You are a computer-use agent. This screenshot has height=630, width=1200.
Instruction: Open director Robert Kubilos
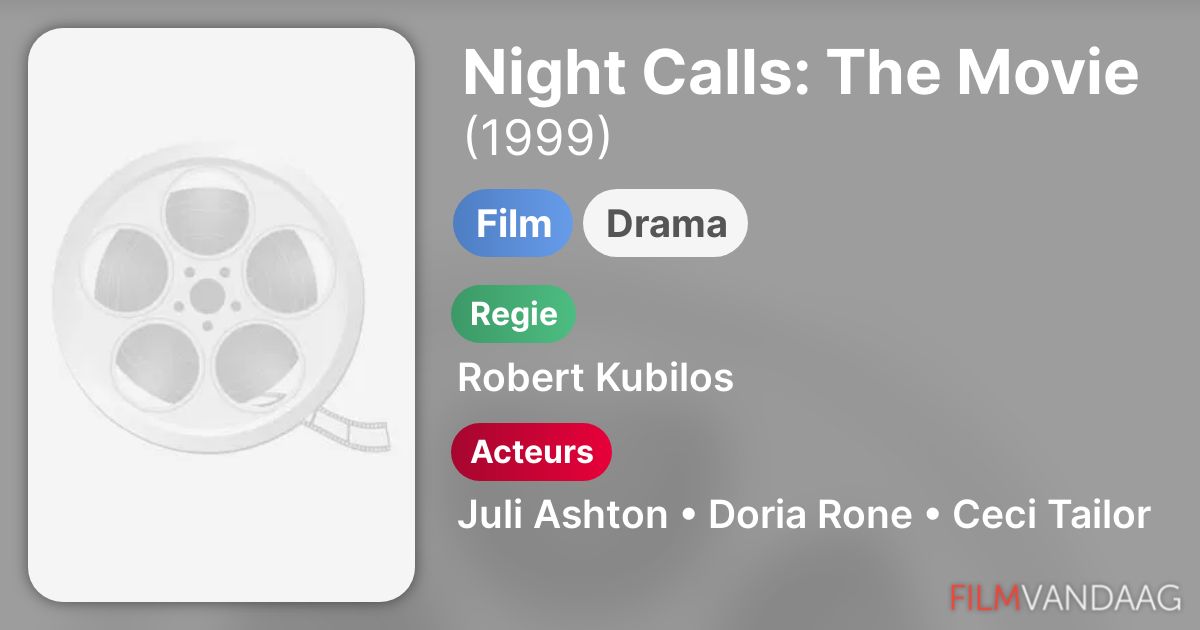[595, 378]
